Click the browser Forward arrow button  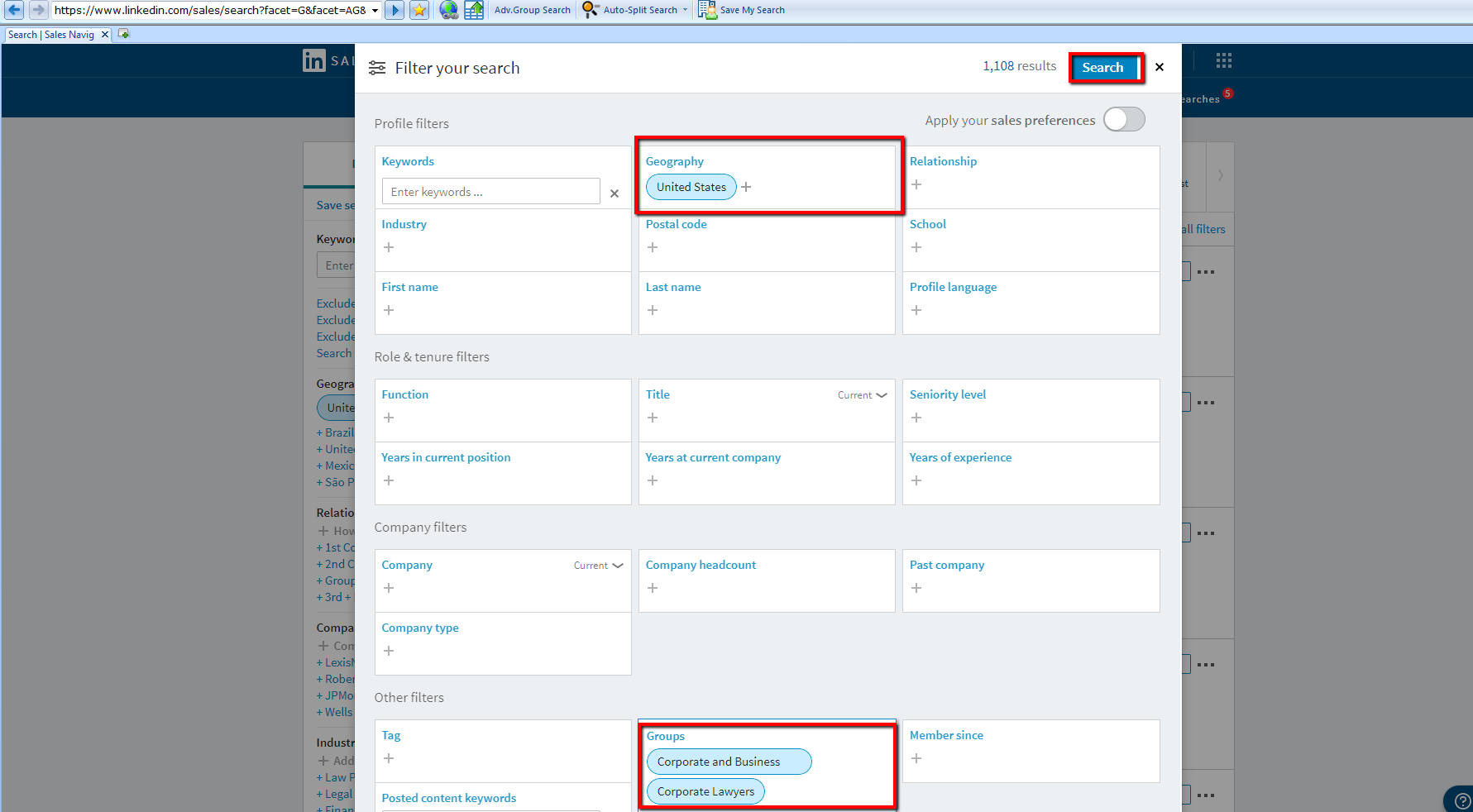[38, 10]
